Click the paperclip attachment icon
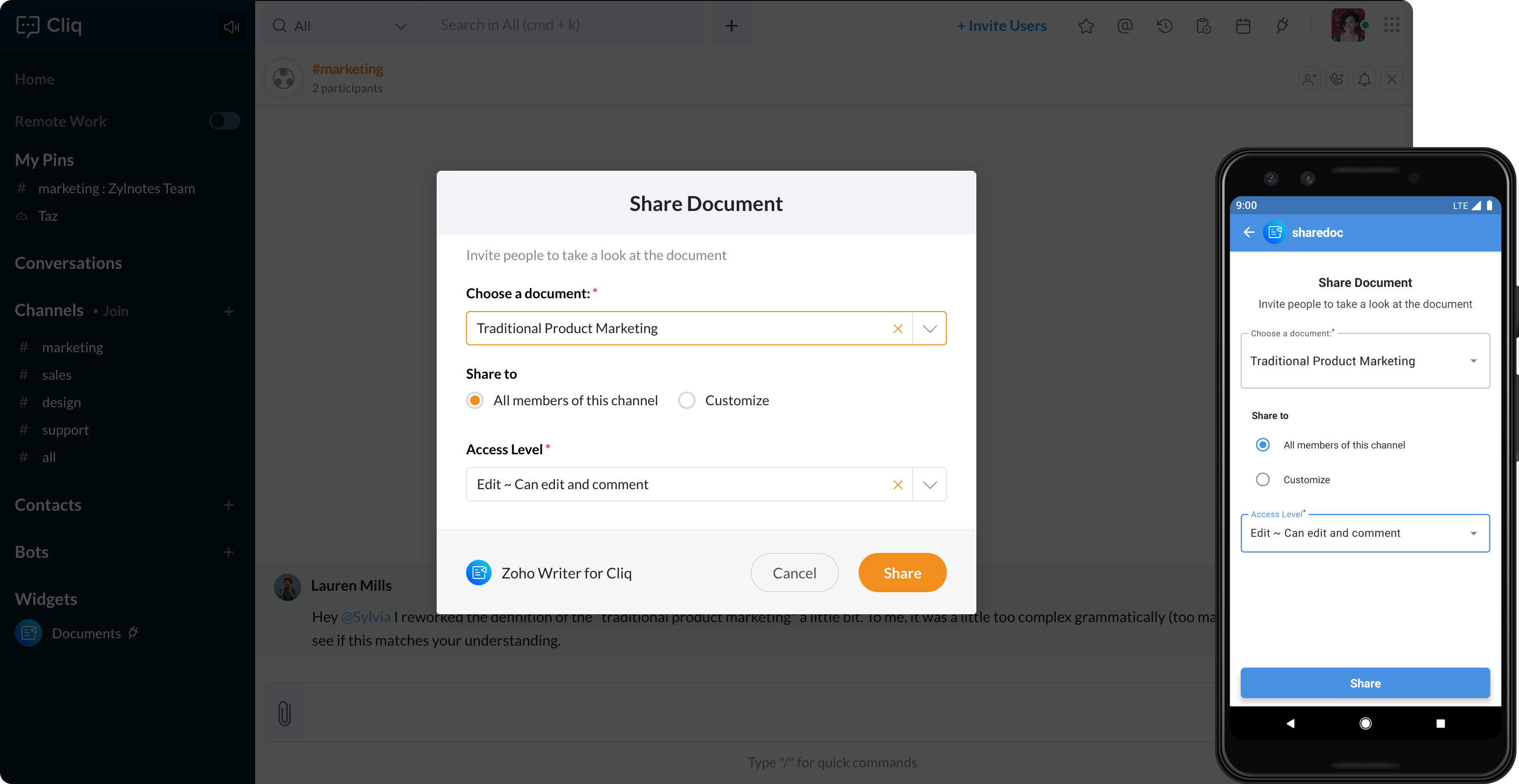 pyautogui.click(x=284, y=713)
